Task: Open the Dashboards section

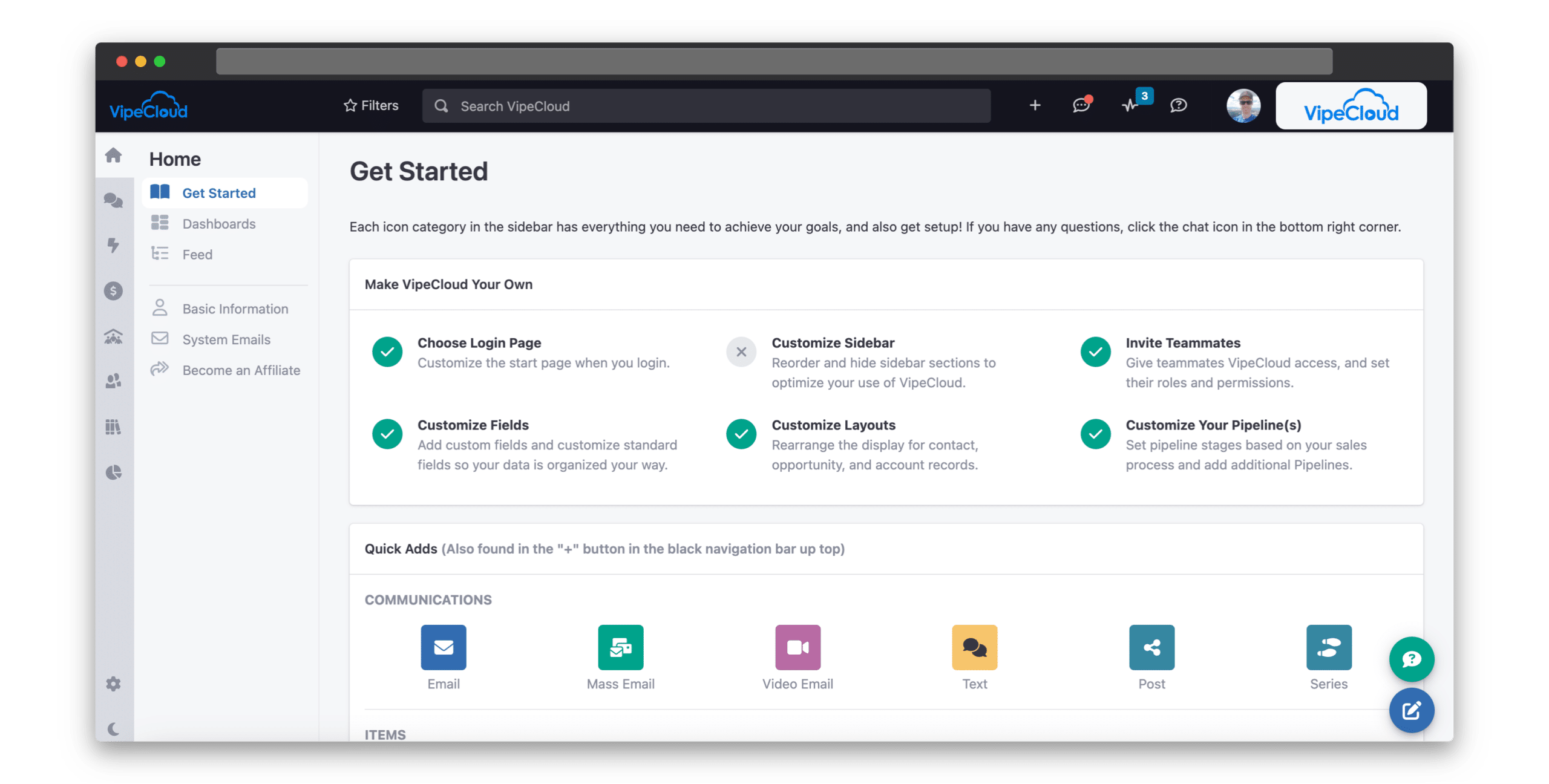Action: point(218,223)
